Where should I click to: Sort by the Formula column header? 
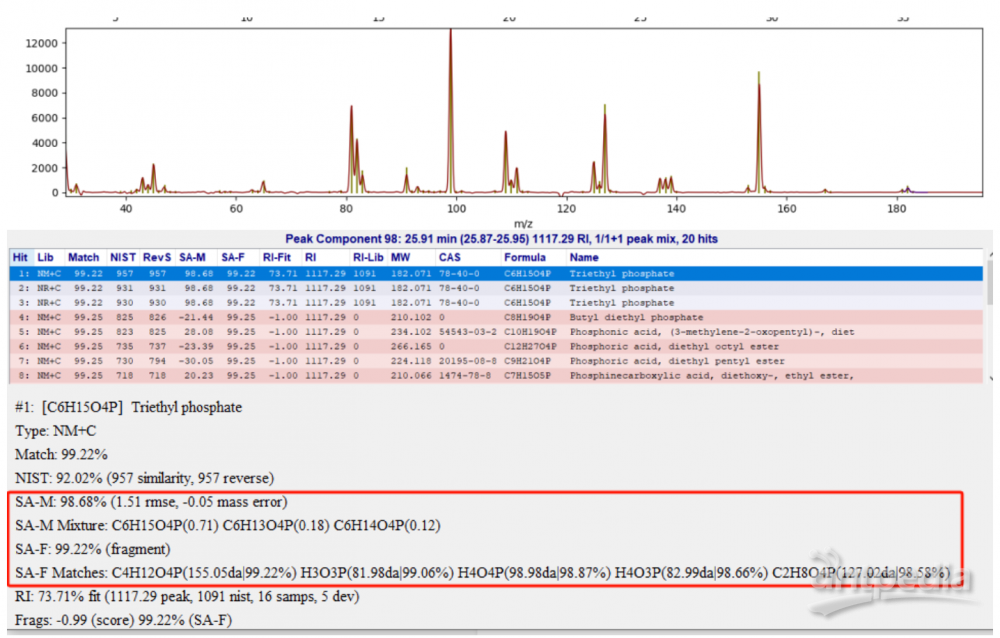point(525,258)
